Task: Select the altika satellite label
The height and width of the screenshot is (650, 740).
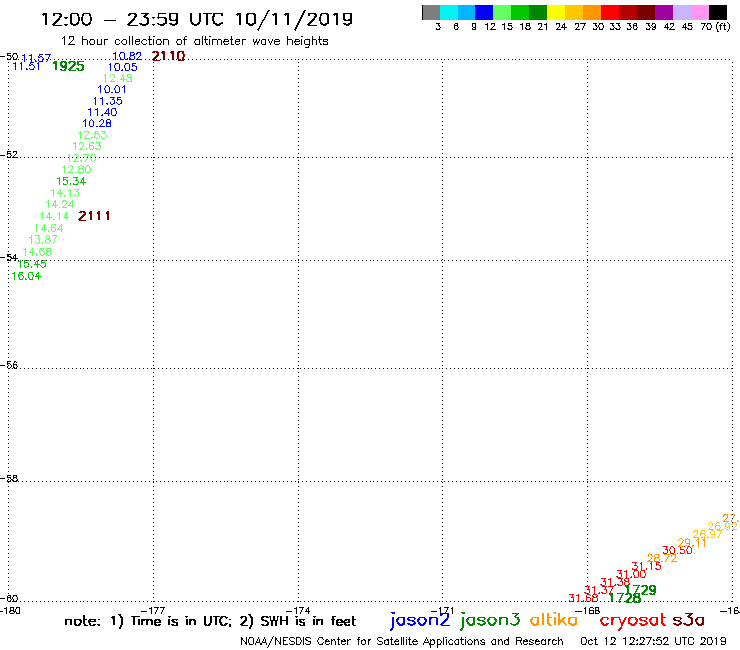Action: 554,619
